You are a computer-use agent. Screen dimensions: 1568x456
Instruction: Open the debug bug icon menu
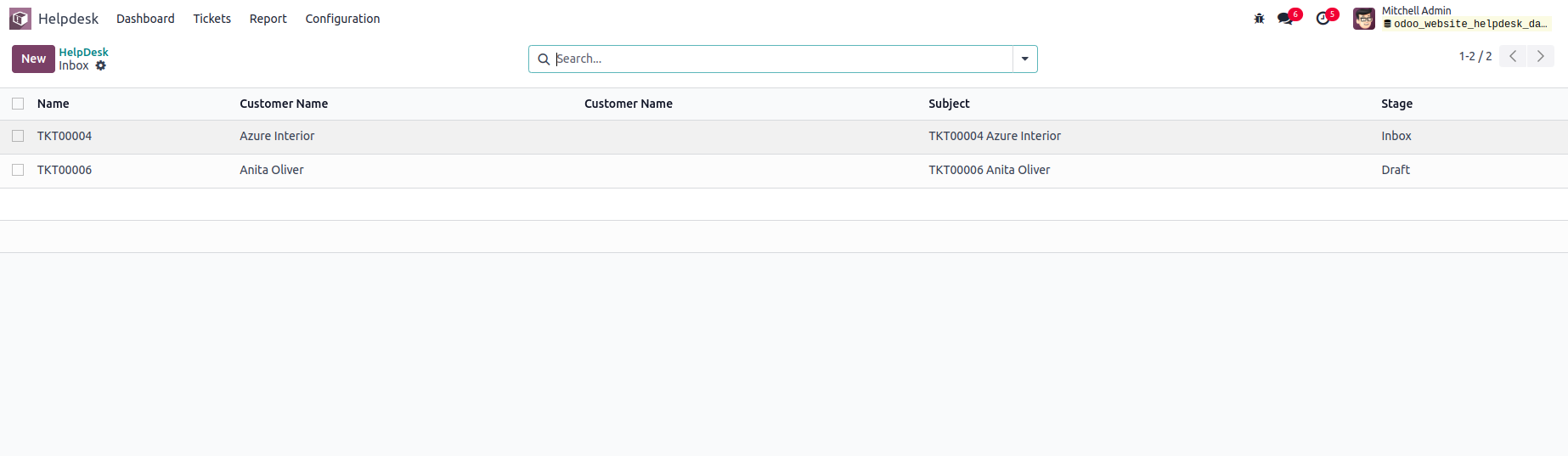(x=1259, y=19)
